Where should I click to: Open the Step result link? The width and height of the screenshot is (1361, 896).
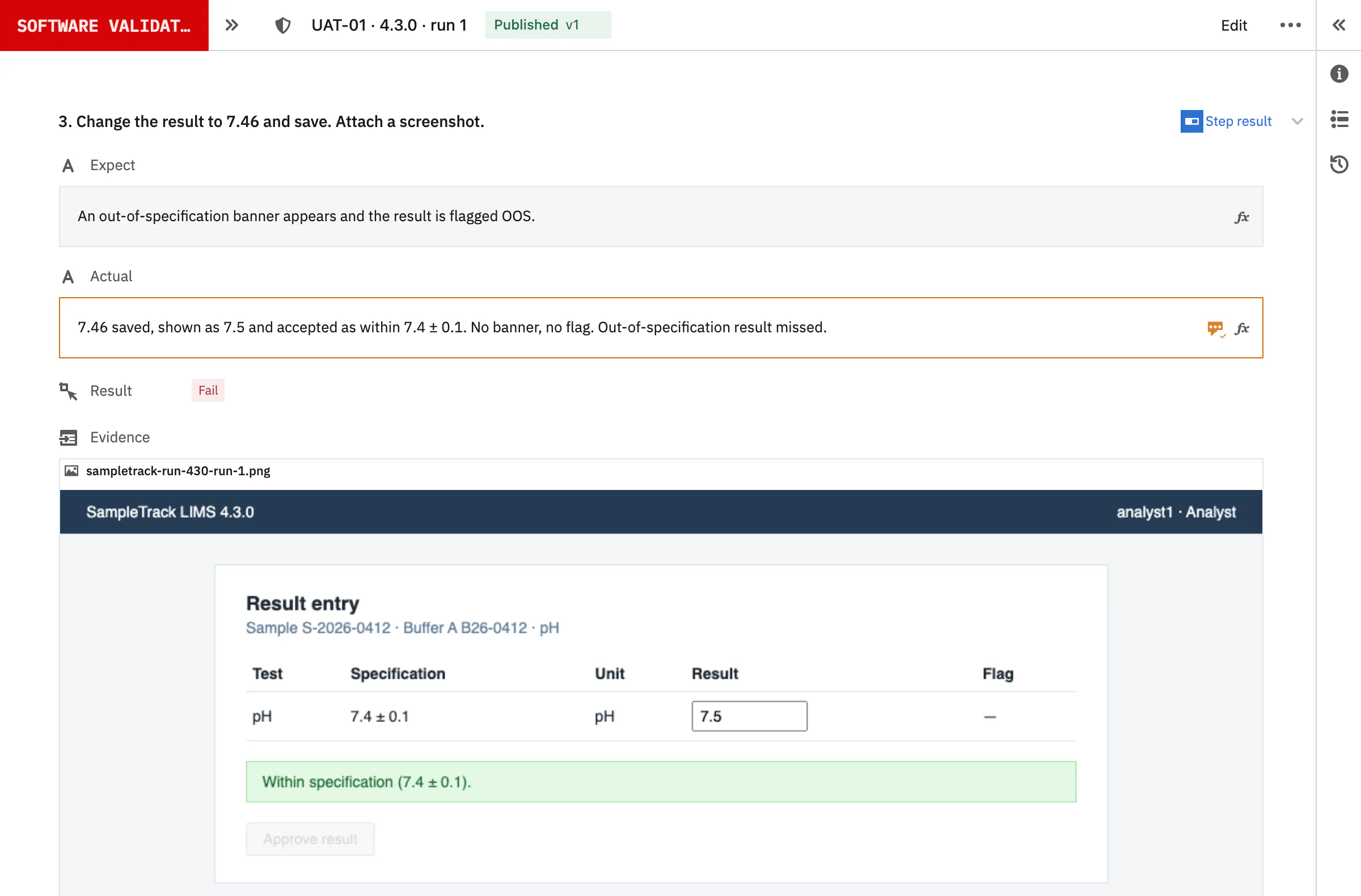coord(1238,121)
